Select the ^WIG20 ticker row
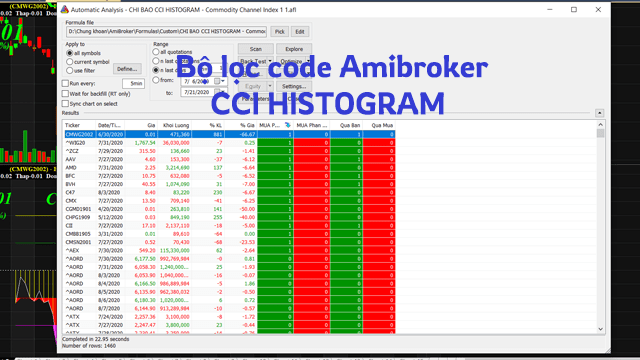Screen dimensions: 640x360 pos(229,143)
